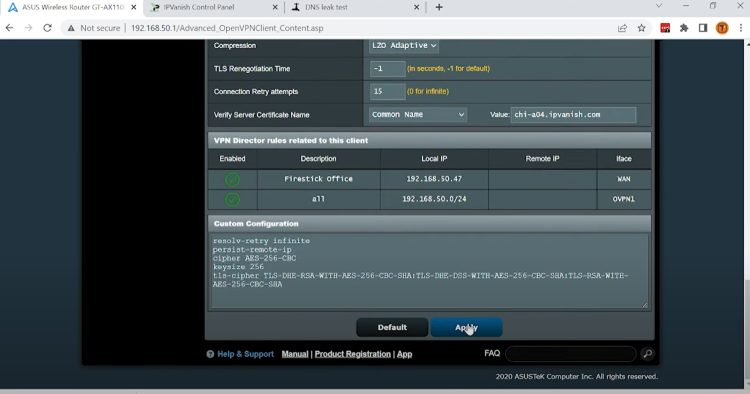Screen dimensions: 750x394
Task: Click the certificate Value field chi-a04.ipvanish.com
Action: click(x=573, y=115)
